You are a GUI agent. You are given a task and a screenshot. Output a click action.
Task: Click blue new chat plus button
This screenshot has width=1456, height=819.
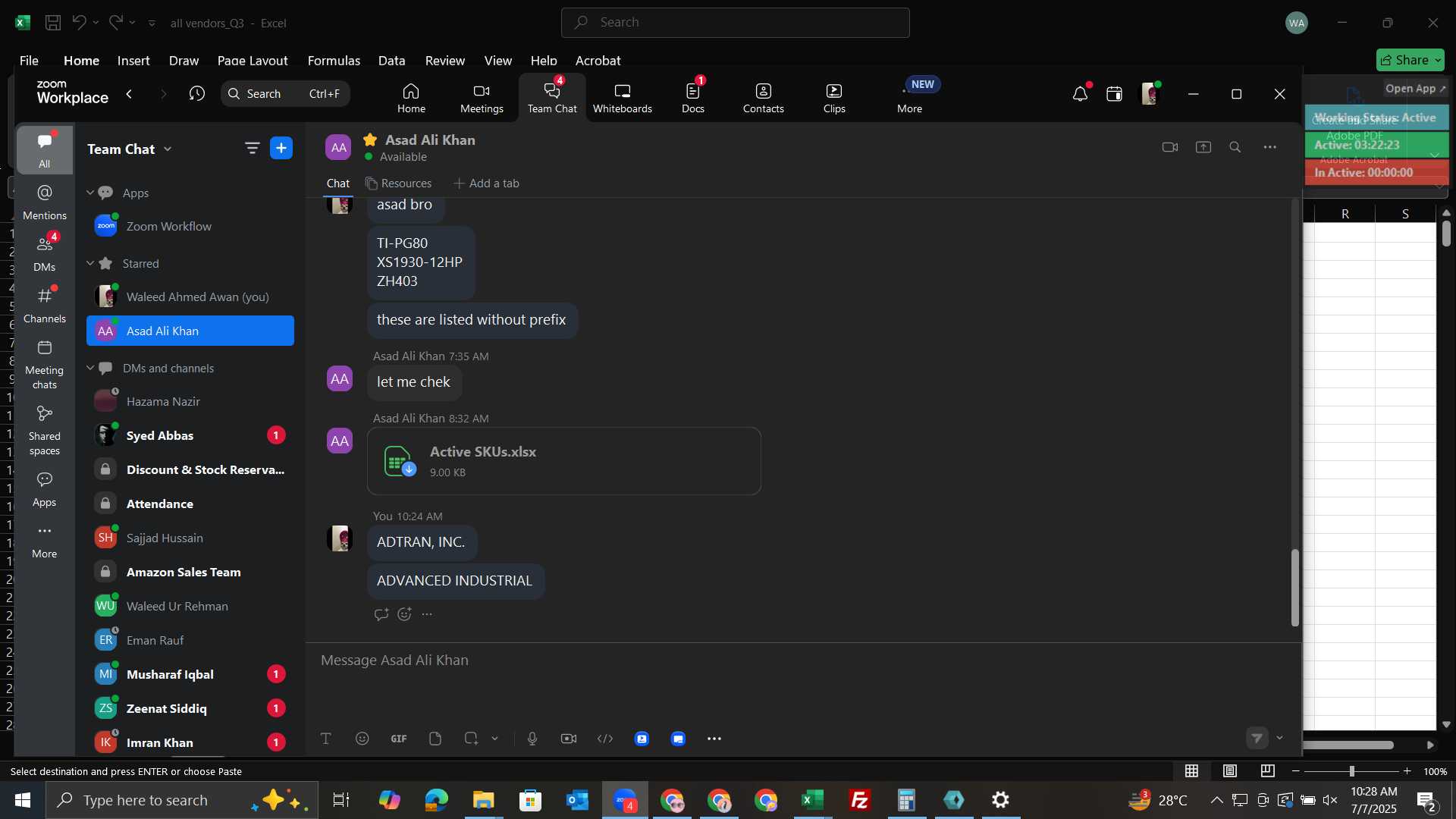pos(281,148)
